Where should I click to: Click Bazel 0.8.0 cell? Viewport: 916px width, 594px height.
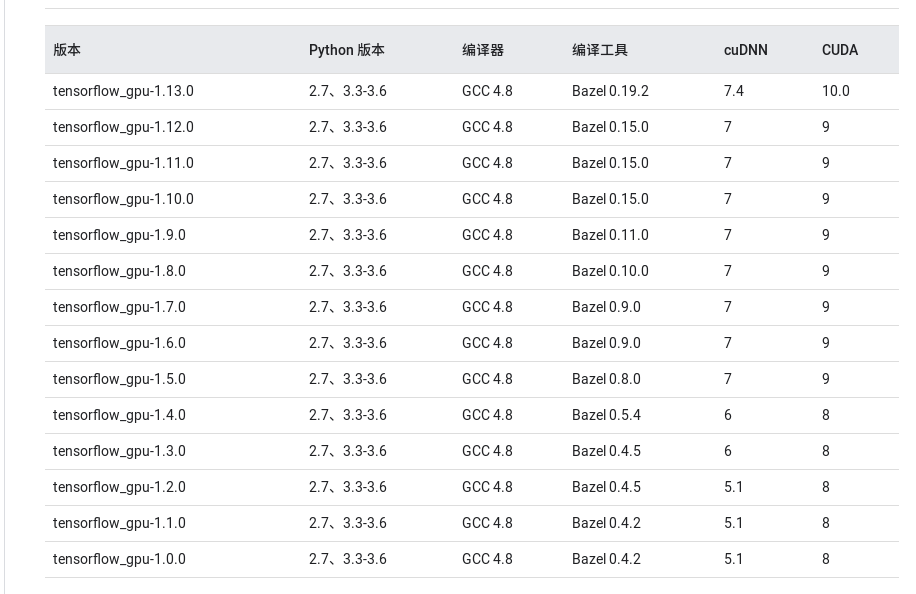[606, 380]
